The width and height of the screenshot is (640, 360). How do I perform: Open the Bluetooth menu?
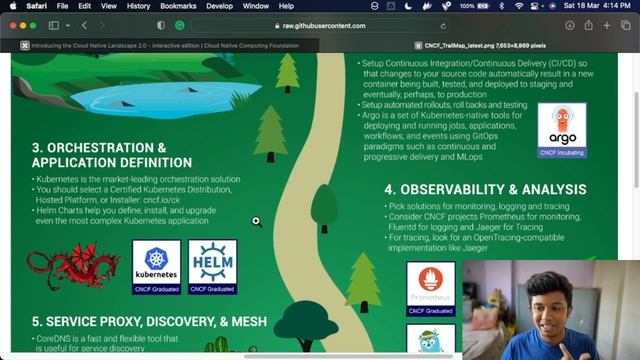pos(502,6)
